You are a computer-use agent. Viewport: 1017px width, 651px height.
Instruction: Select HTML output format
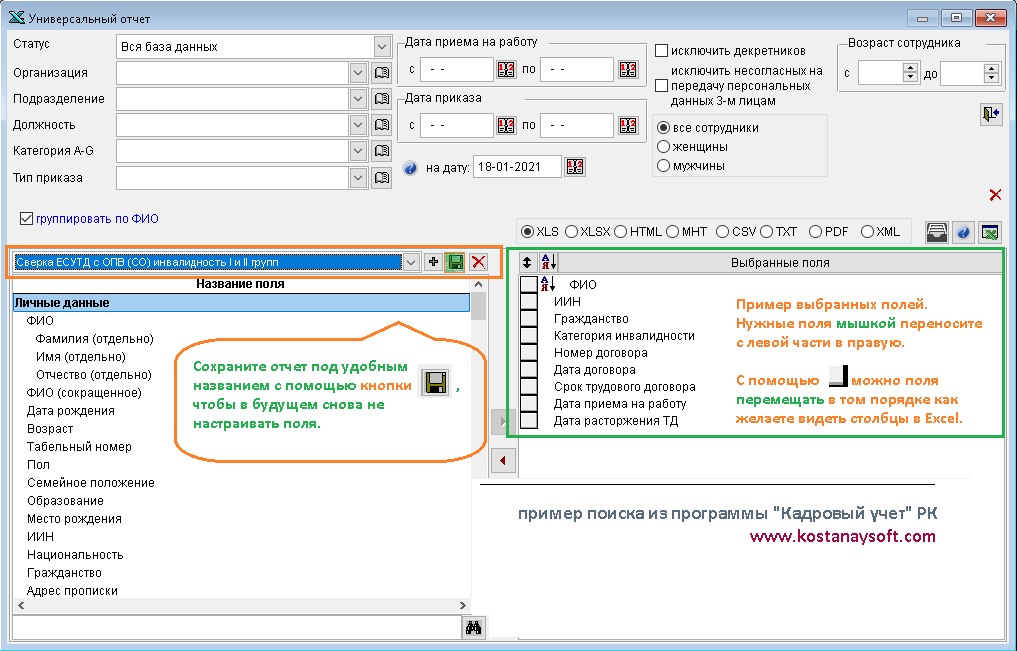621,231
